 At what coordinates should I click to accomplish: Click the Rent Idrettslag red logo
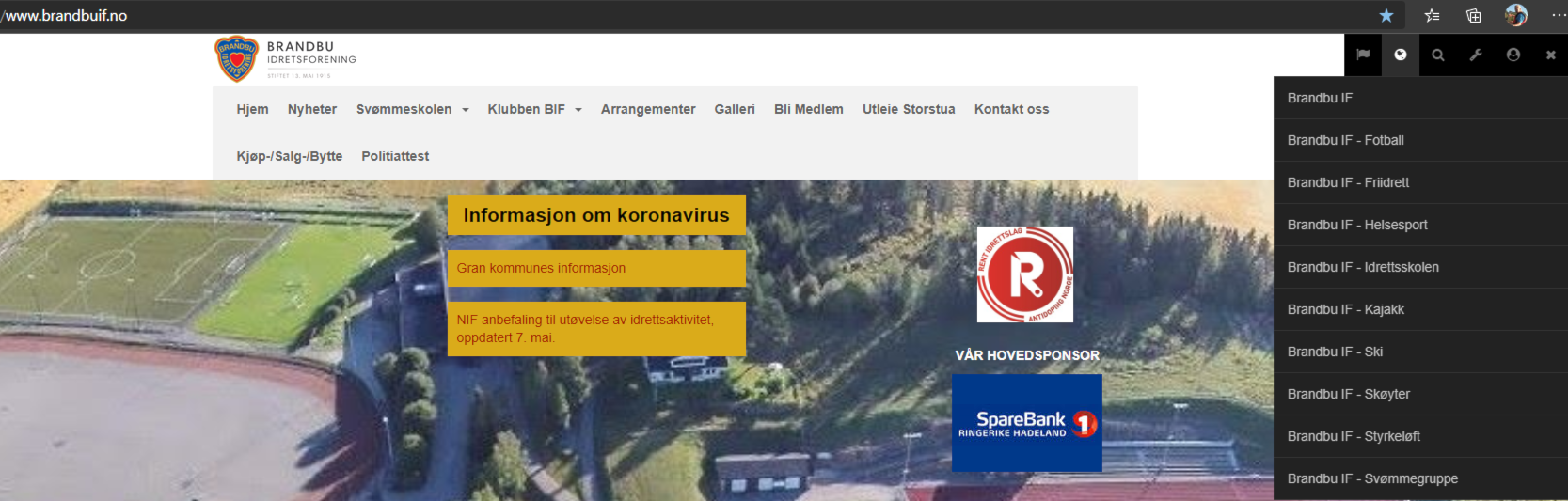[x=1025, y=274]
